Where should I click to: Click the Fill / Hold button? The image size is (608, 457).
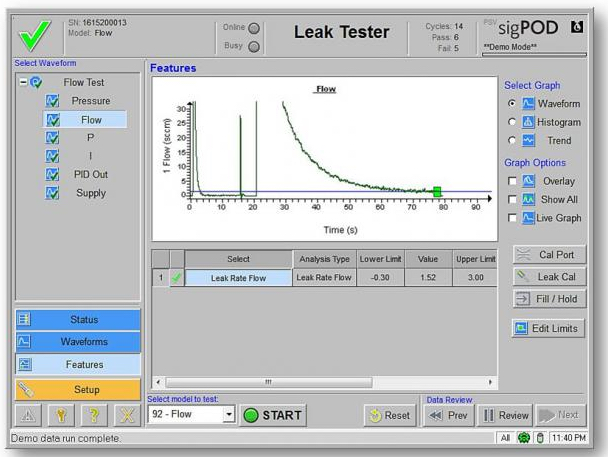(549, 299)
